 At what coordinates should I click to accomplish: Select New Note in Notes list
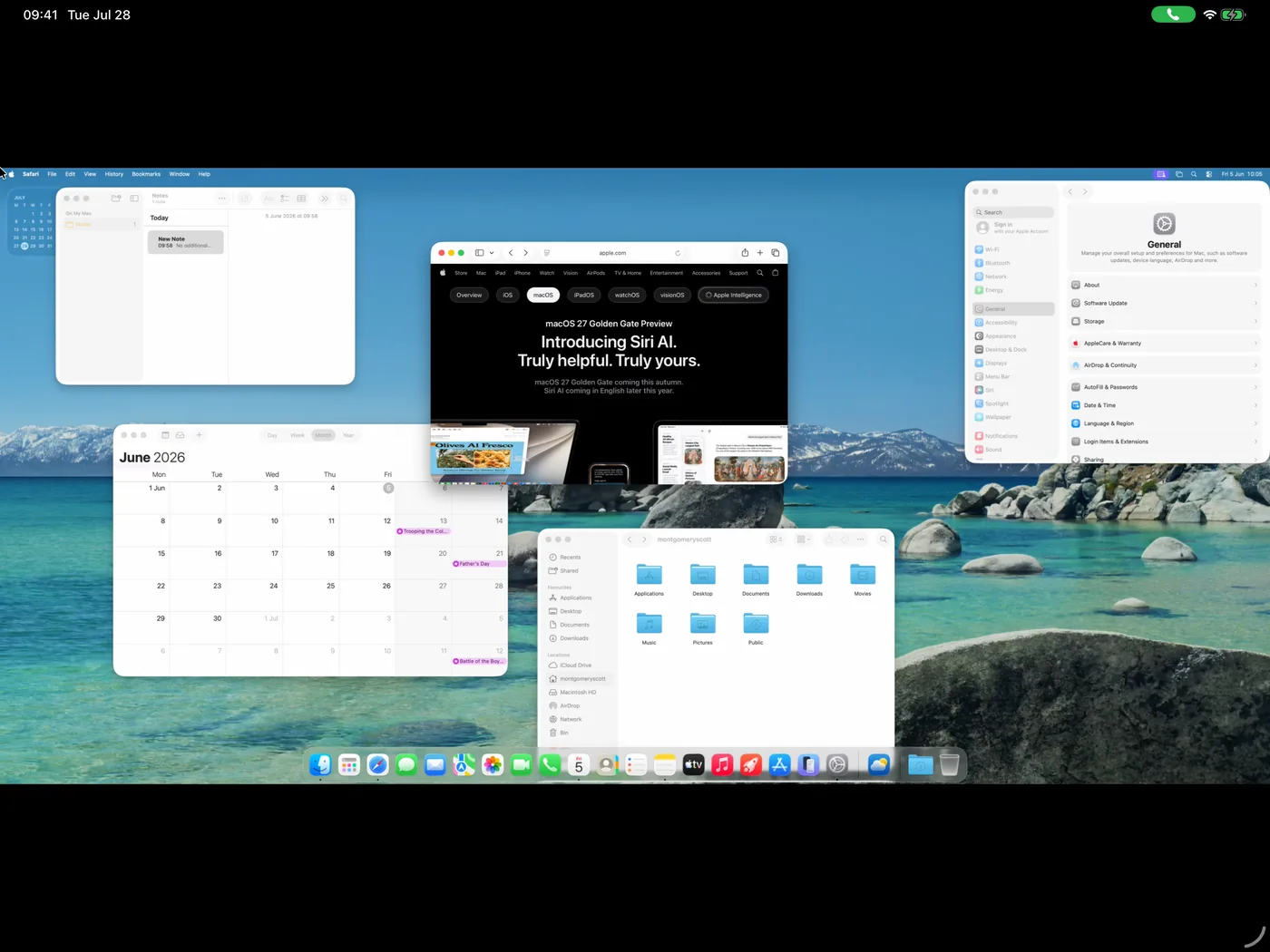pos(185,242)
